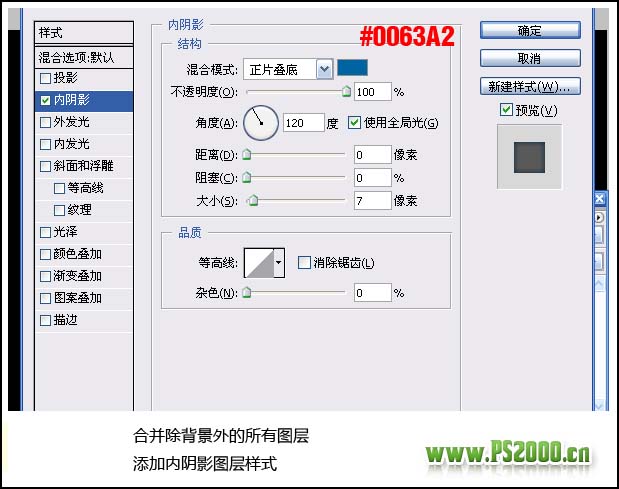Click the 大小 size slider handle

click(253, 201)
